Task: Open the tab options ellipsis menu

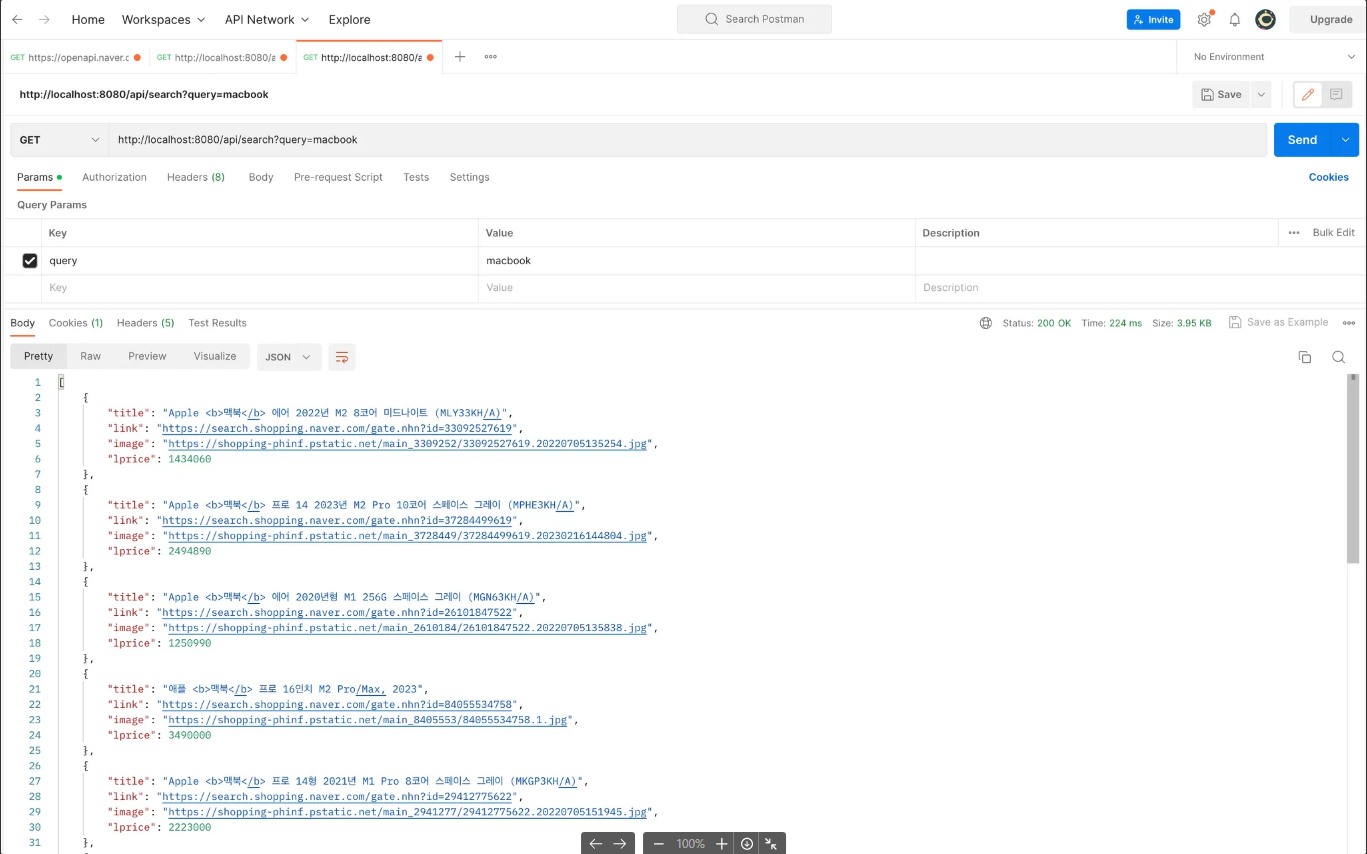Action: click(491, 57)
